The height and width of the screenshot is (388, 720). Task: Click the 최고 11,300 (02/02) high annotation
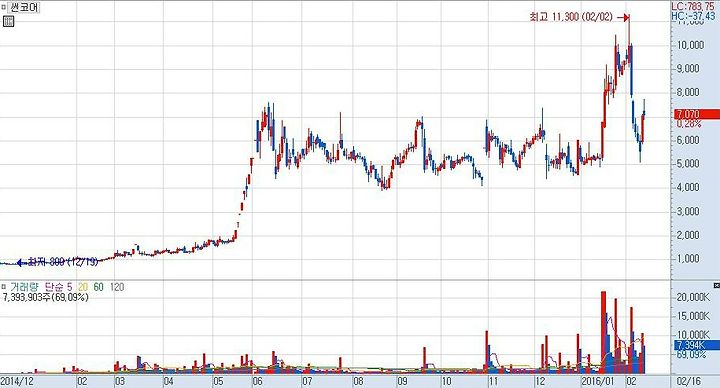tap(571, 17)
